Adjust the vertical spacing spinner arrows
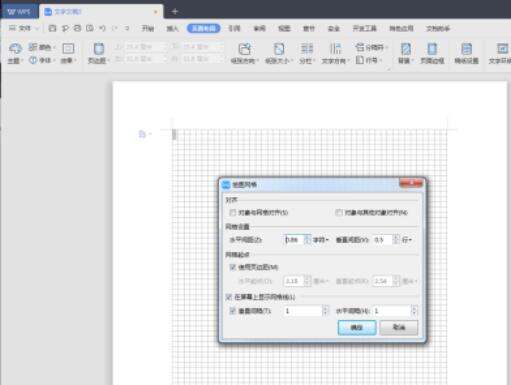The image size is (511, 385). 396,240
